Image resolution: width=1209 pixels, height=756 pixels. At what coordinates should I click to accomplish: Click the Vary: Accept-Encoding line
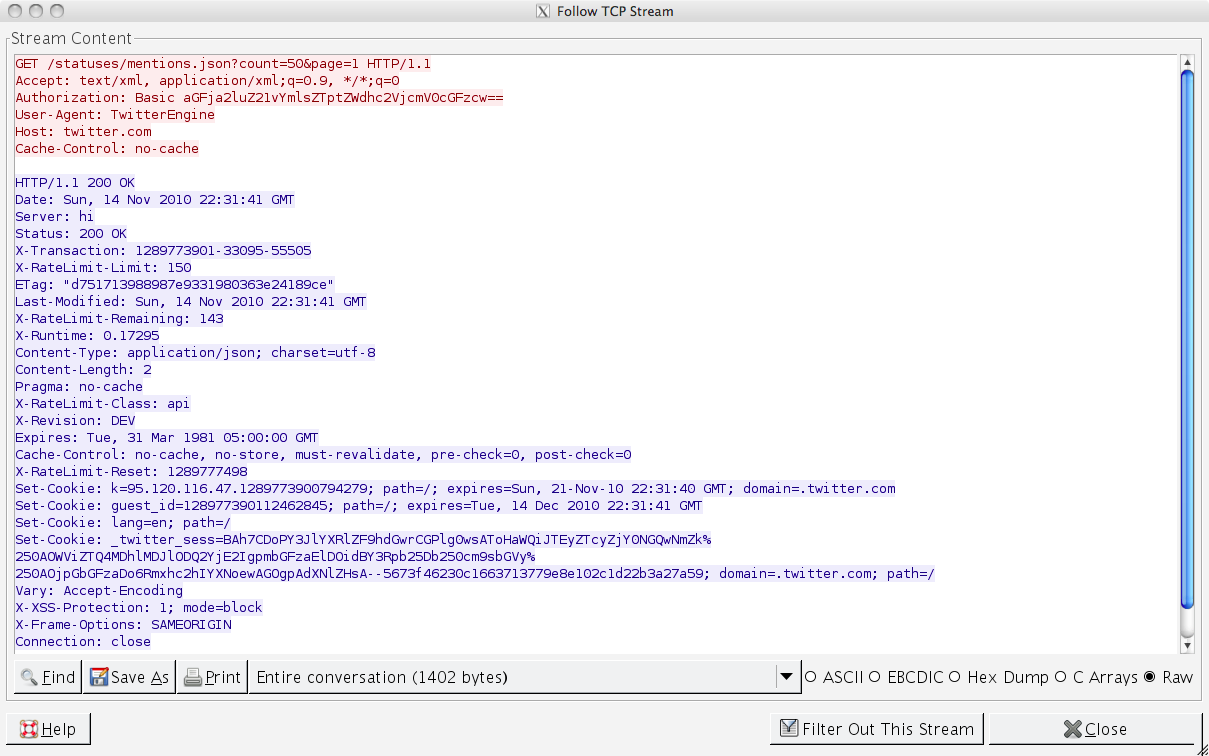[x=99, y=591]
